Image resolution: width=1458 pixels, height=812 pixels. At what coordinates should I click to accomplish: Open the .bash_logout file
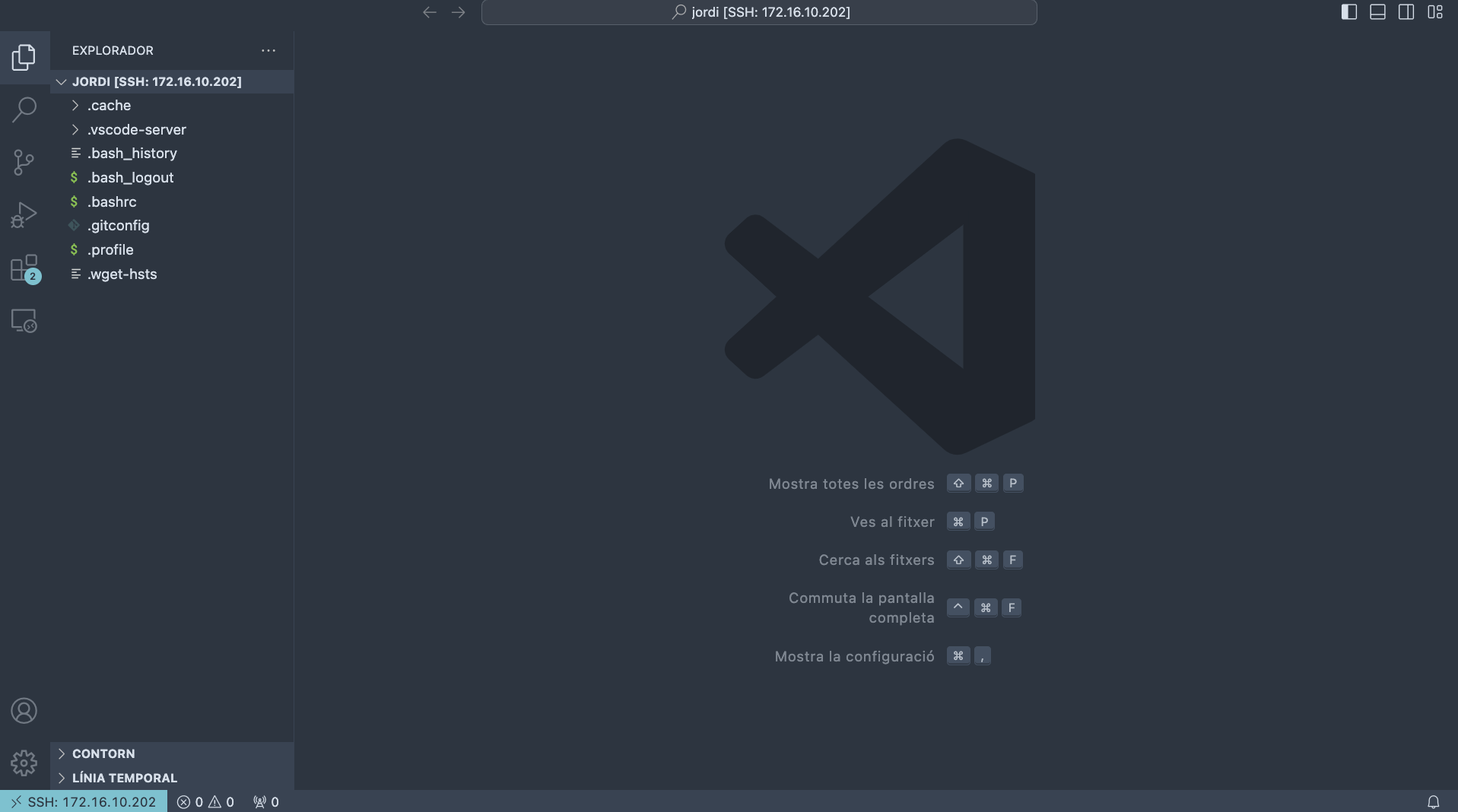pos(172,178)
